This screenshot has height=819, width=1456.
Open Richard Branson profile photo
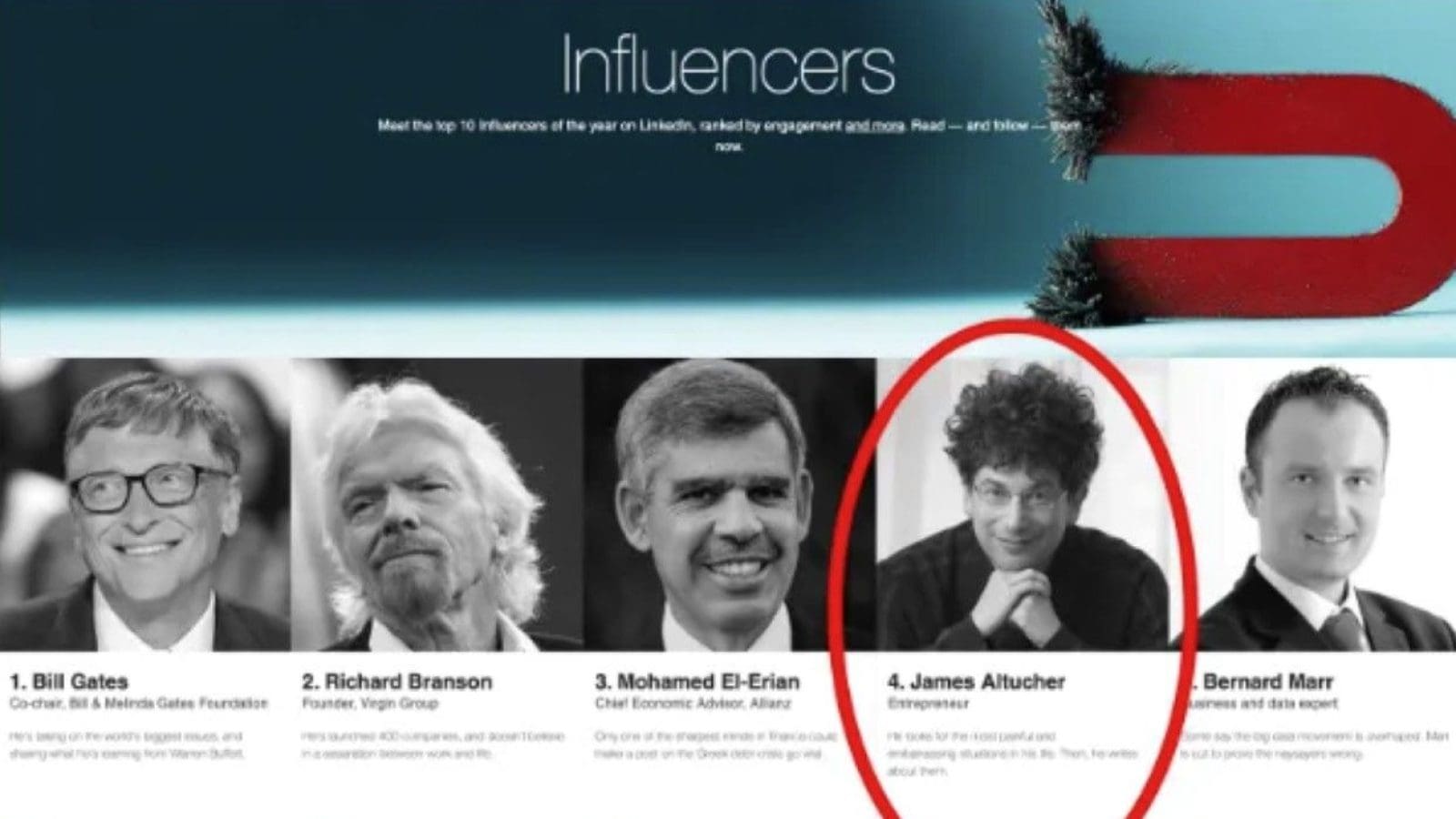438,504
